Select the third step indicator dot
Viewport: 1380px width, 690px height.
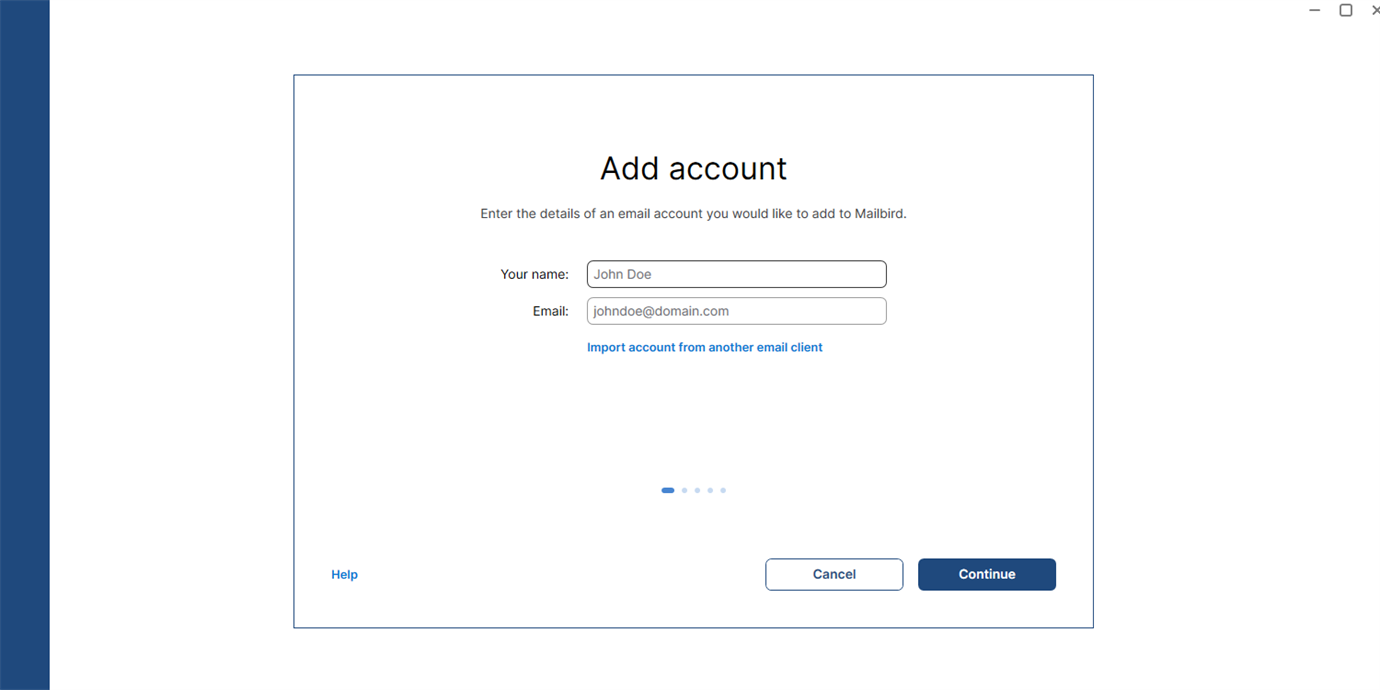click(x=697, y=490)
